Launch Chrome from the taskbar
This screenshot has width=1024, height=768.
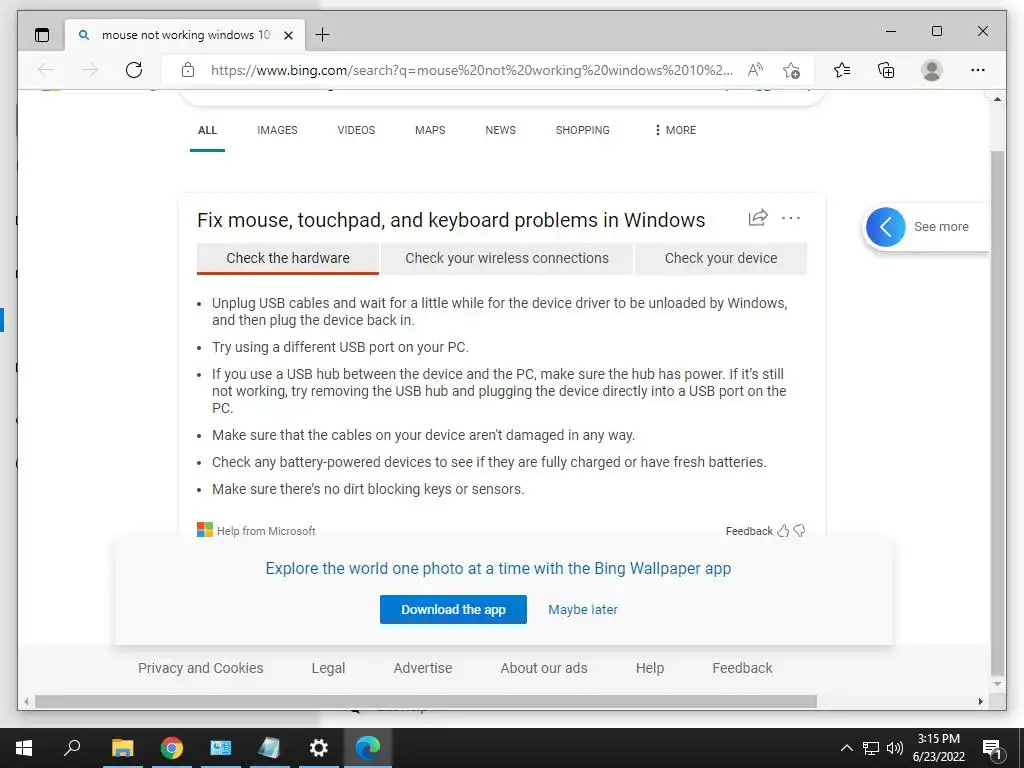[x=172, y=748]
